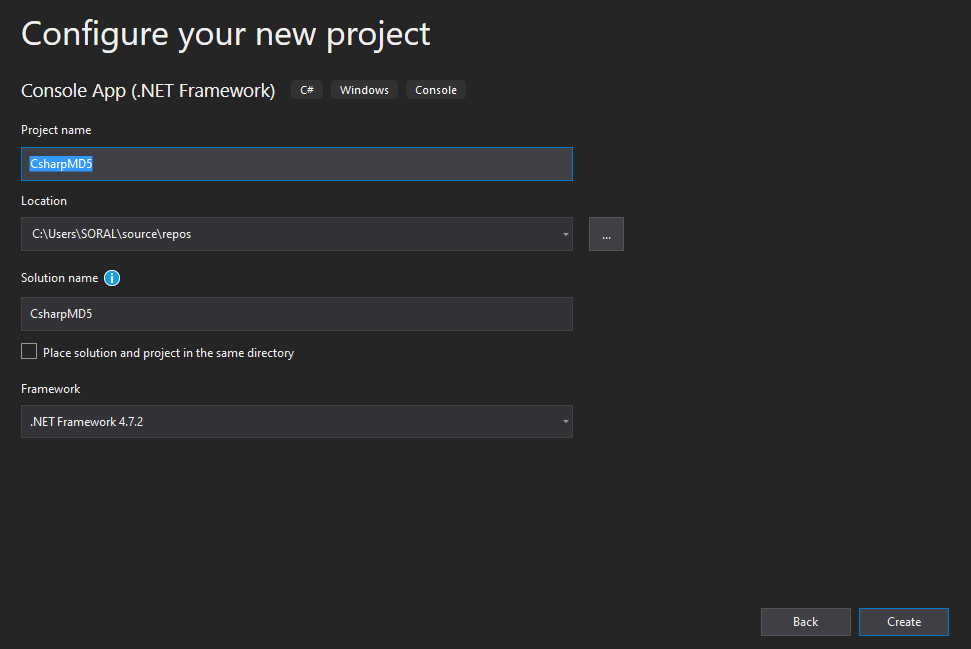Click the Project name label

click(x=56, y=130)
